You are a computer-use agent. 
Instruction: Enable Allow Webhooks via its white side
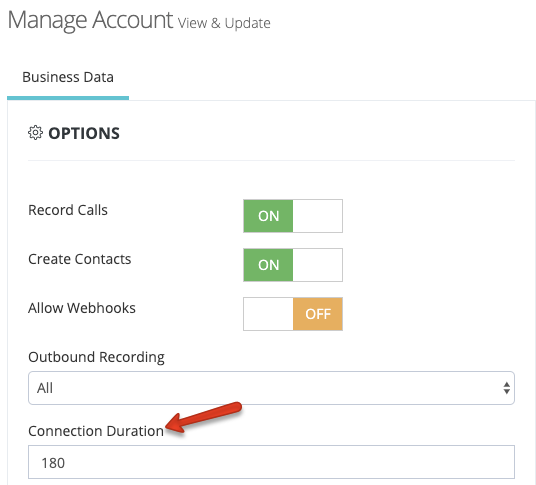(268, 314)
